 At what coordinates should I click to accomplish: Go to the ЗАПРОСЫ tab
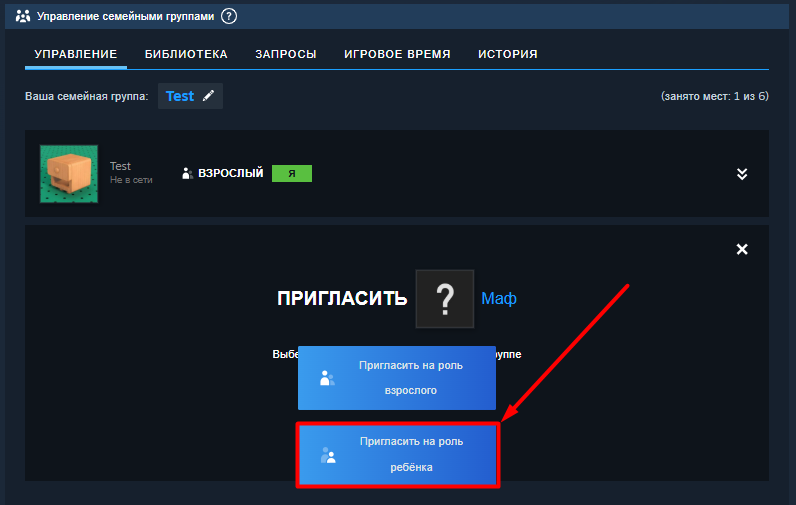(x=286, y=54)
